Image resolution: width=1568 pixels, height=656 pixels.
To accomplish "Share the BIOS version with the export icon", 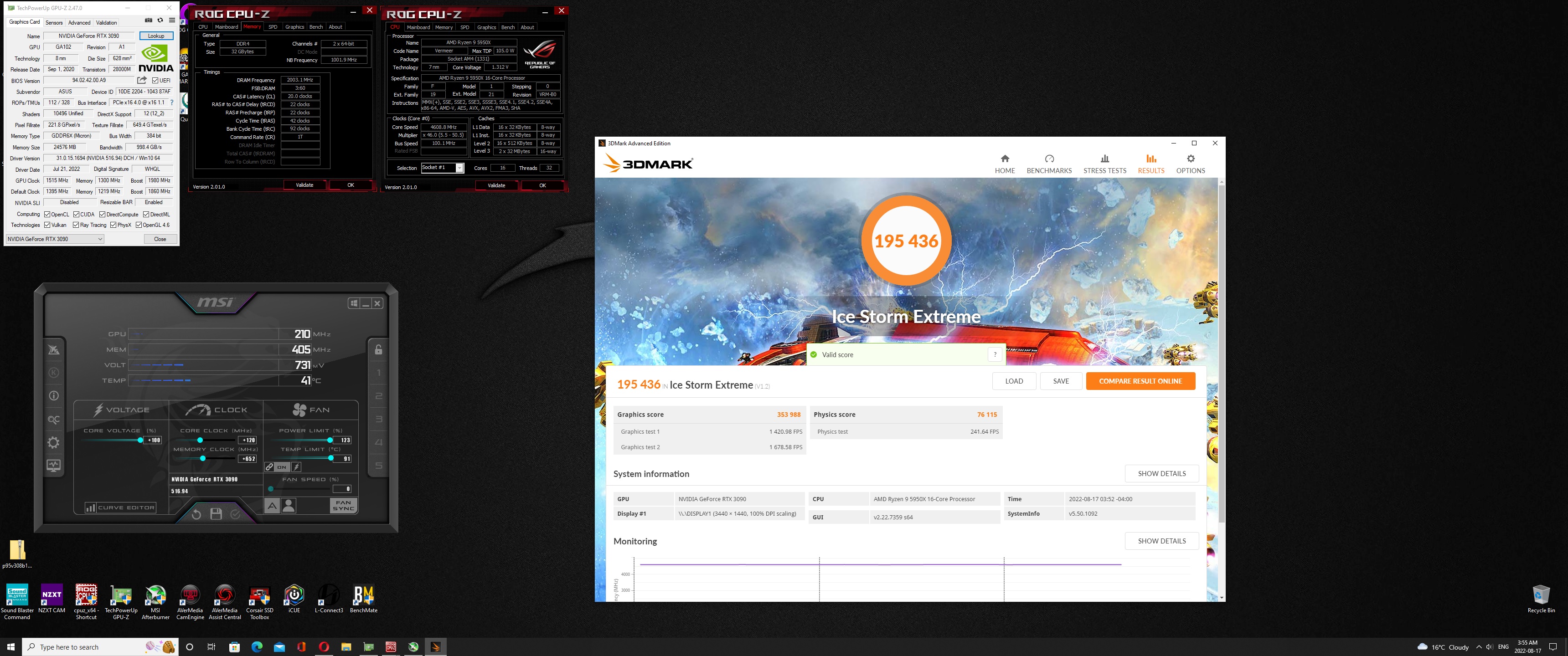I will 142,80.
